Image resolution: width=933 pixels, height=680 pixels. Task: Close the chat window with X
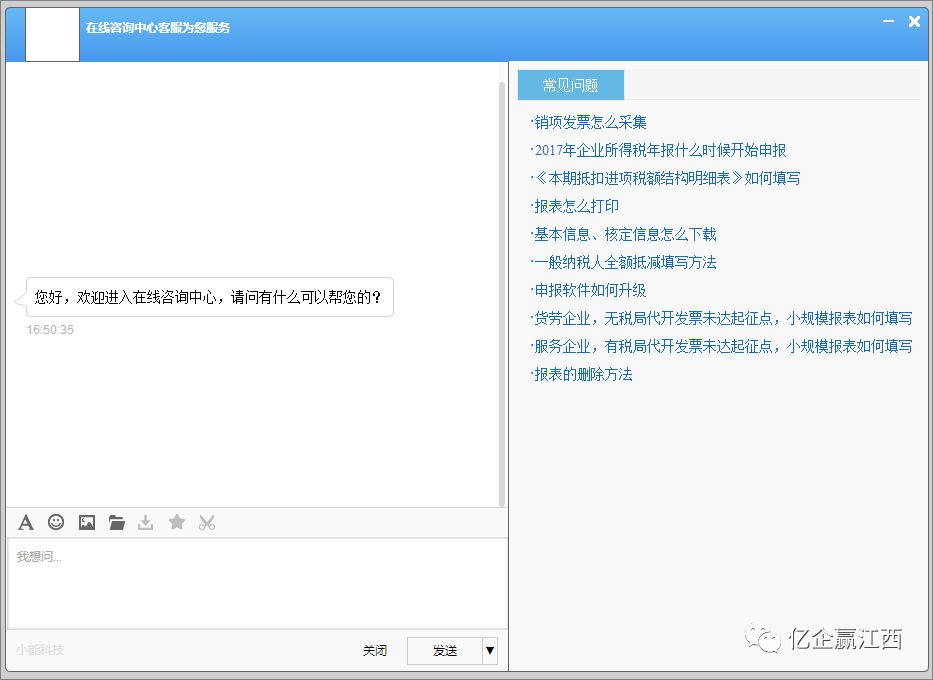(915, 21)
